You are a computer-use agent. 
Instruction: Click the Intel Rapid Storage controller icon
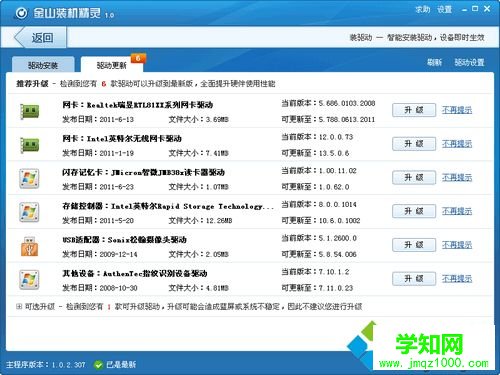(x=29, y=212)
